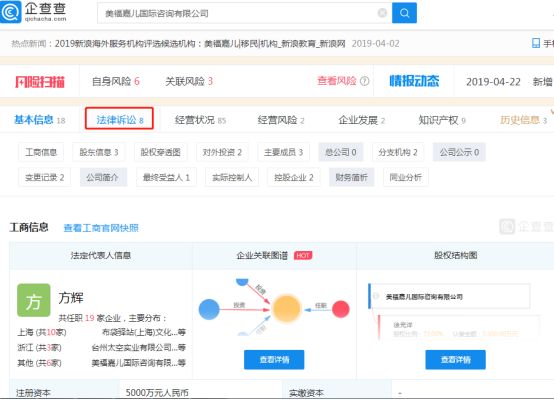Select the 同业分析 button
Image resolution: width=554 pixels, height=400 pixels.
click(x=406, y=177)
